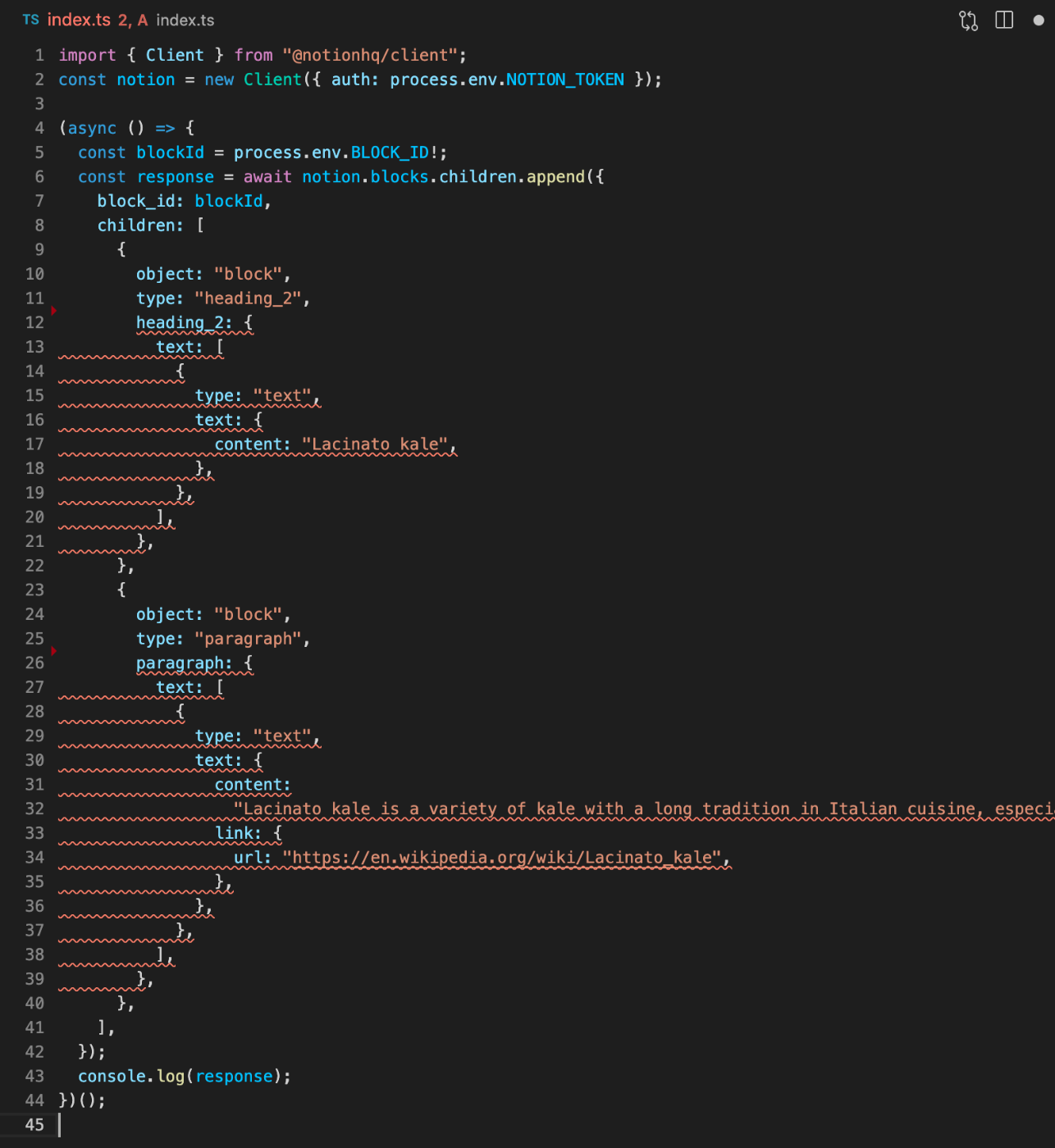The height and width of the screenshot is (1148, 1055).
Task: Select line number 1 in the gutter
Action: pyautogui.click(x=39, y=55)
